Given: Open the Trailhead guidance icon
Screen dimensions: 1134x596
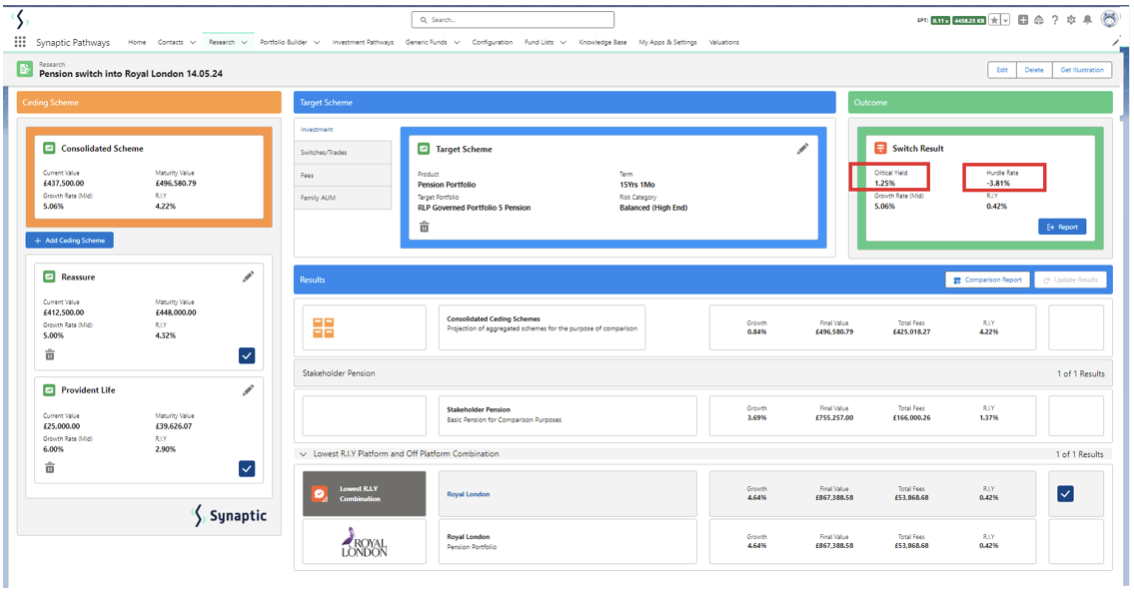Looking at the screenshot, I should click(1039, 20).
